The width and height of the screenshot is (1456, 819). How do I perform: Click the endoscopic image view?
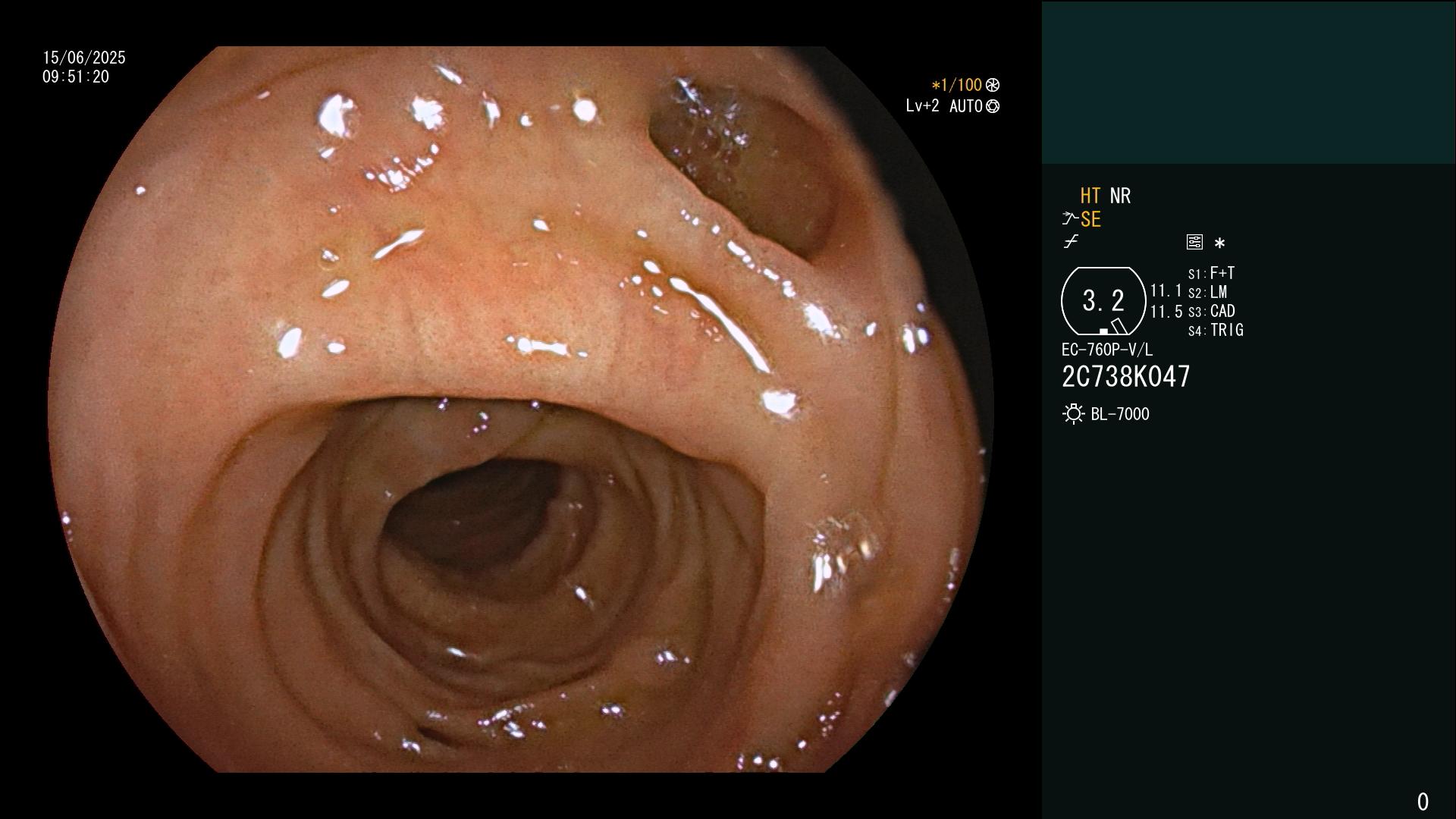(520, 409)
